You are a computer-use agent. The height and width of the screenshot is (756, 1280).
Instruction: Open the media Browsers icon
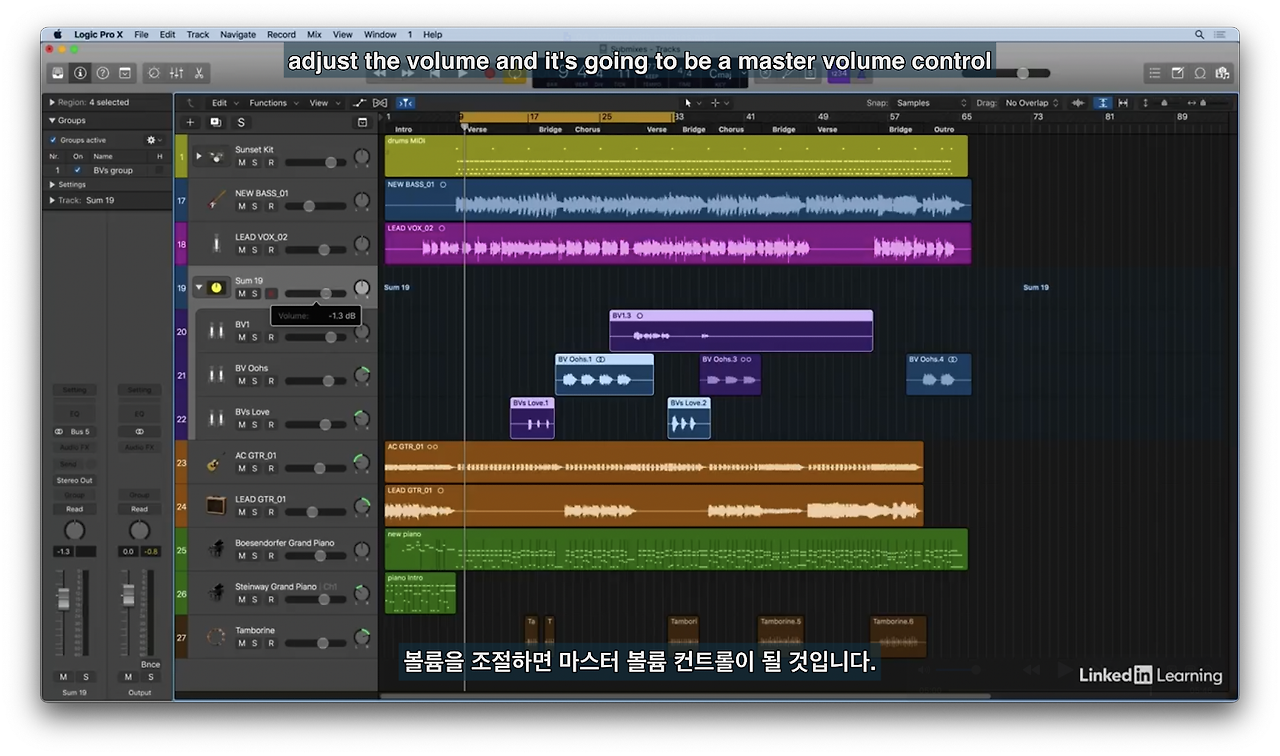tap(1222, 73)
